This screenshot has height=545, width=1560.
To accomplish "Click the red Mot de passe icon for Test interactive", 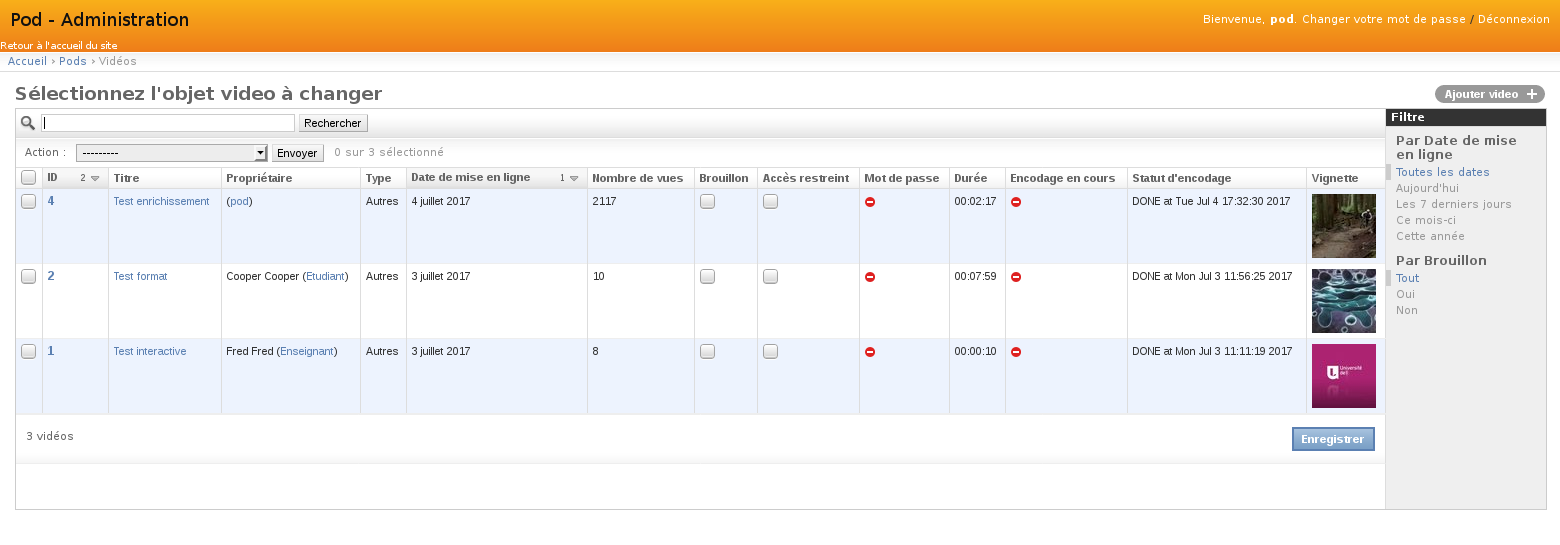I will pyautogui.click(x=870, y=352).
